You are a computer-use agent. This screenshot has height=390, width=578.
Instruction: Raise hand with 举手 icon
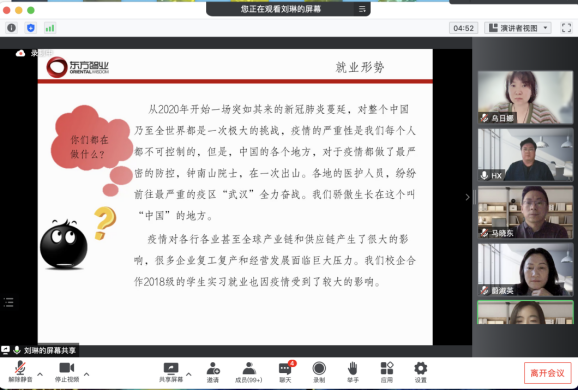[x=353, y=372]
